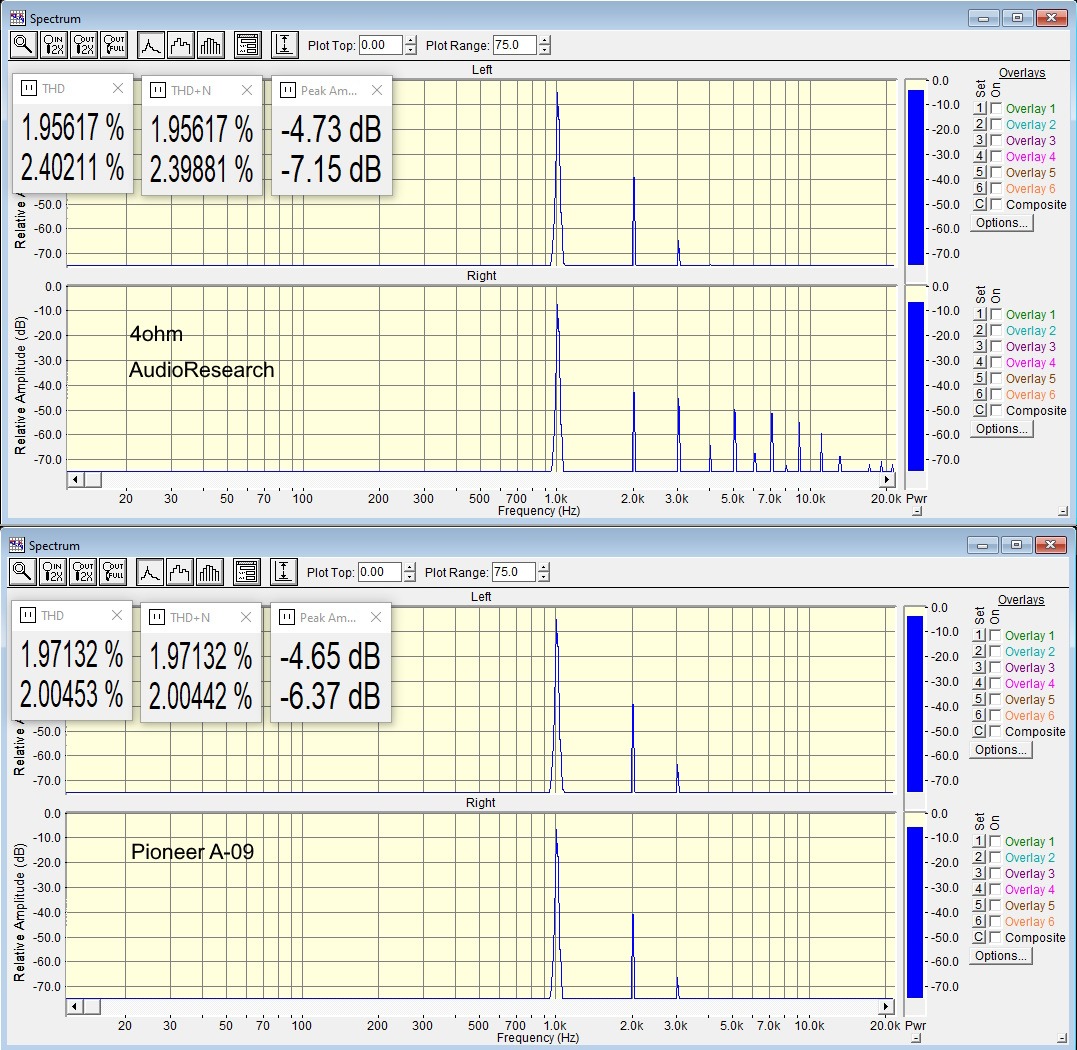
Task: Pause the THD+N meter in bottom window
Action: tap(157, 617)
